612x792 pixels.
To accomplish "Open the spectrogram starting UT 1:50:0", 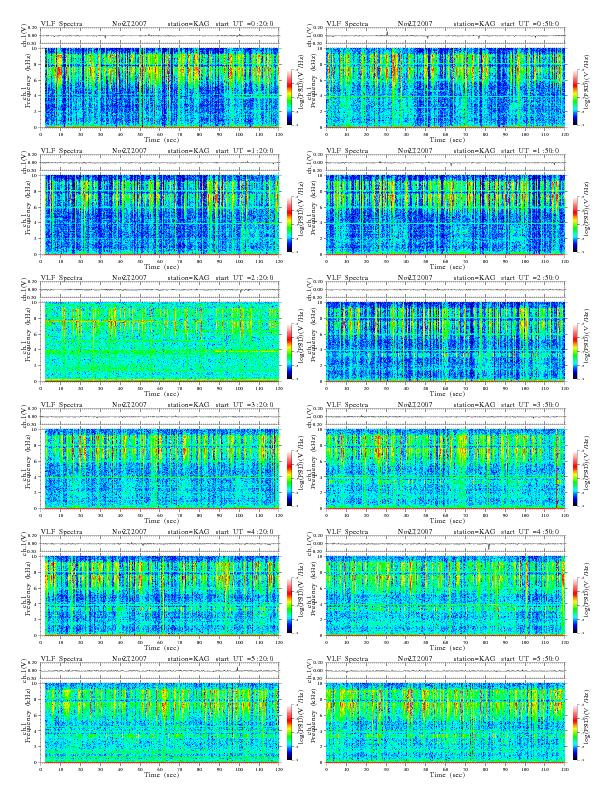I will (445, 215).
